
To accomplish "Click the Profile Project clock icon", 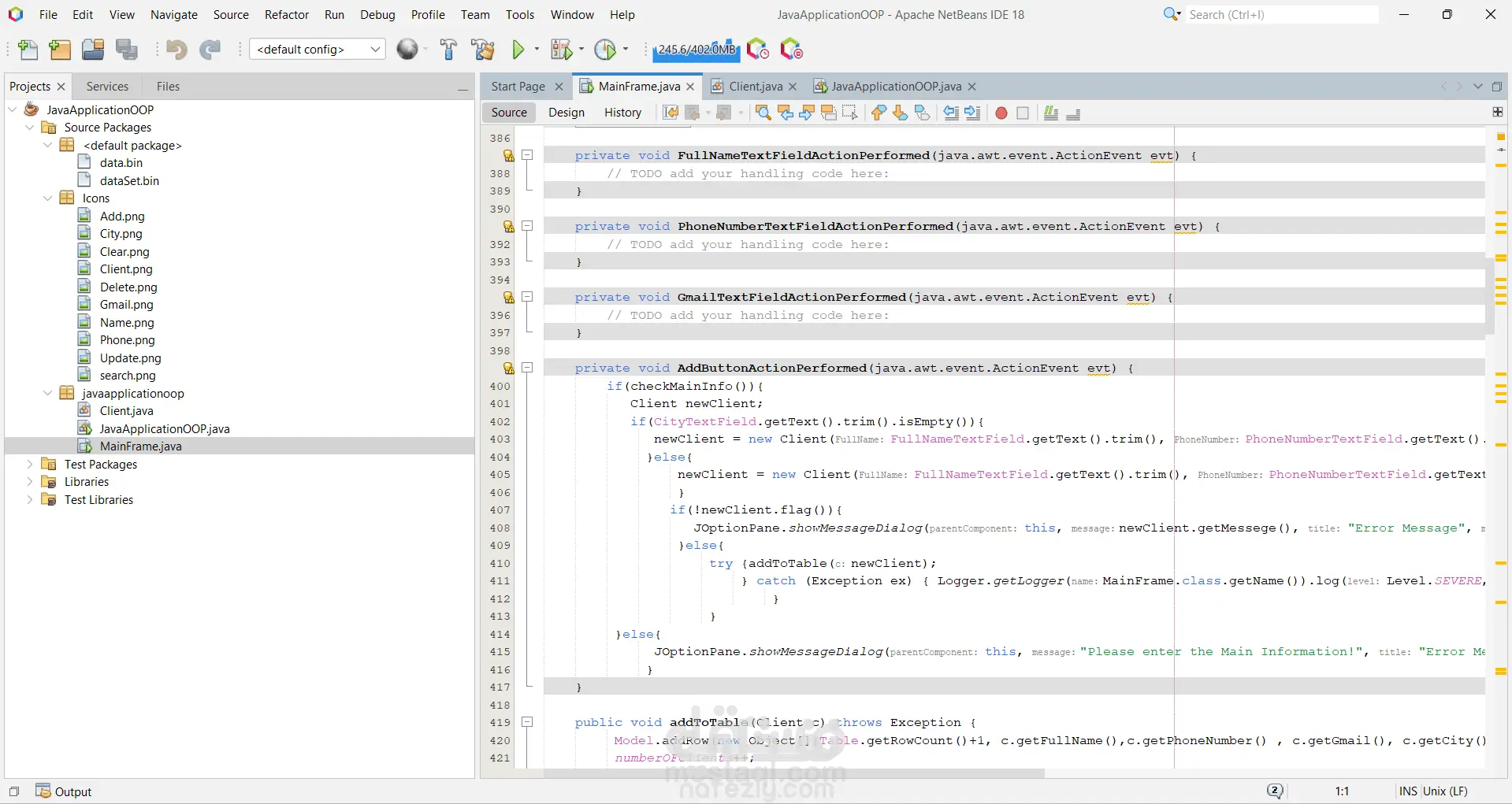I will [604, 50].
